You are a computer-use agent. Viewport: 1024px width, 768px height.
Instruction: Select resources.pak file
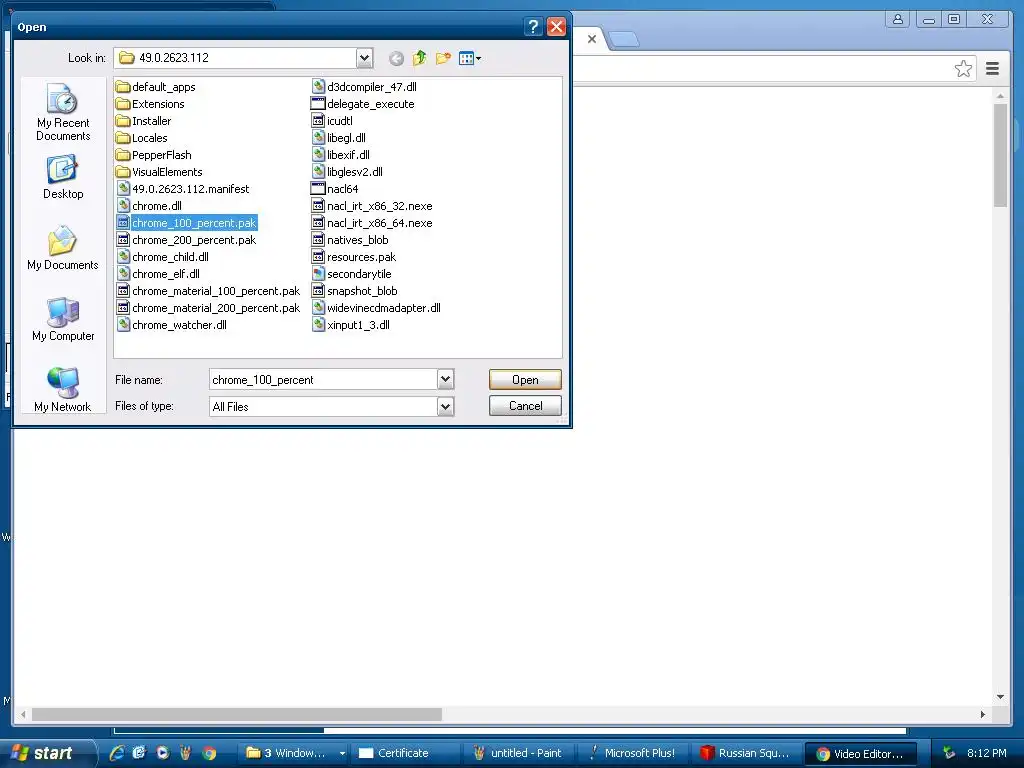pos(354,257)
